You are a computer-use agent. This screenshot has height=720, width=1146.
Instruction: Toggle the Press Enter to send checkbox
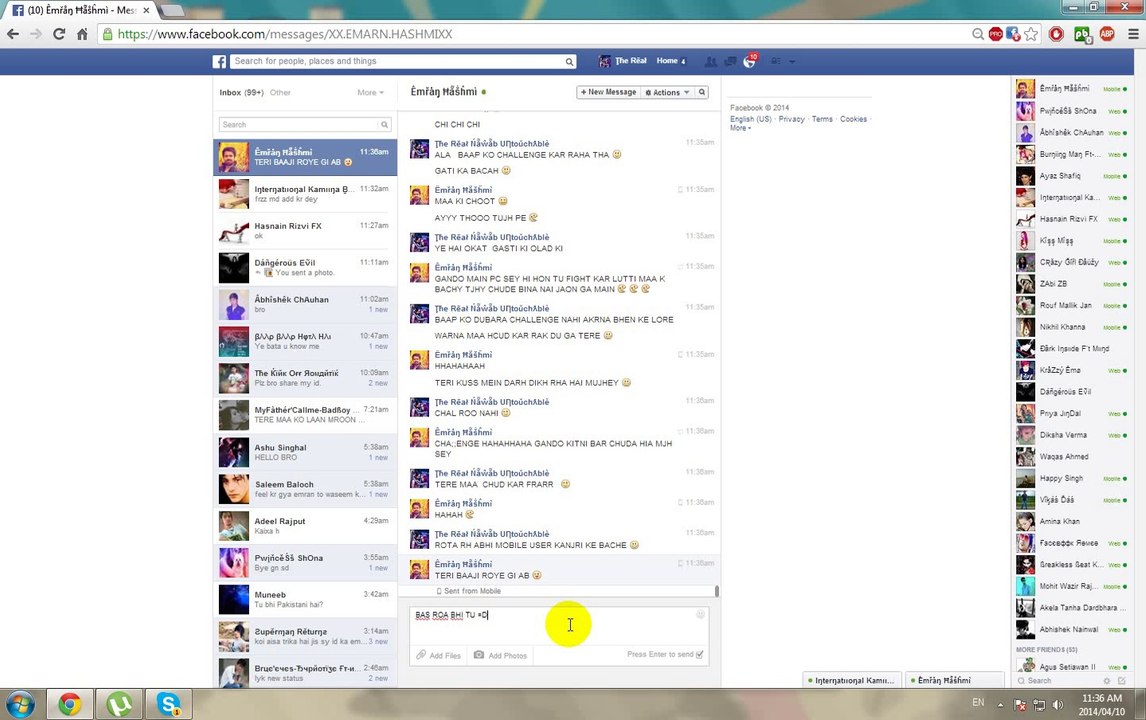(700, 654)
